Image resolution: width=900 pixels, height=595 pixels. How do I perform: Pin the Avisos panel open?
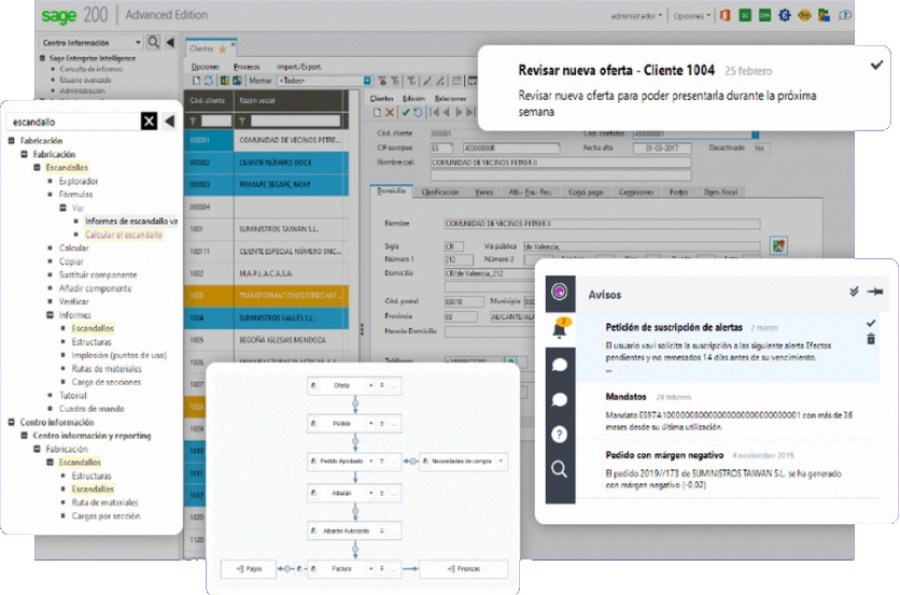point(877,290)
